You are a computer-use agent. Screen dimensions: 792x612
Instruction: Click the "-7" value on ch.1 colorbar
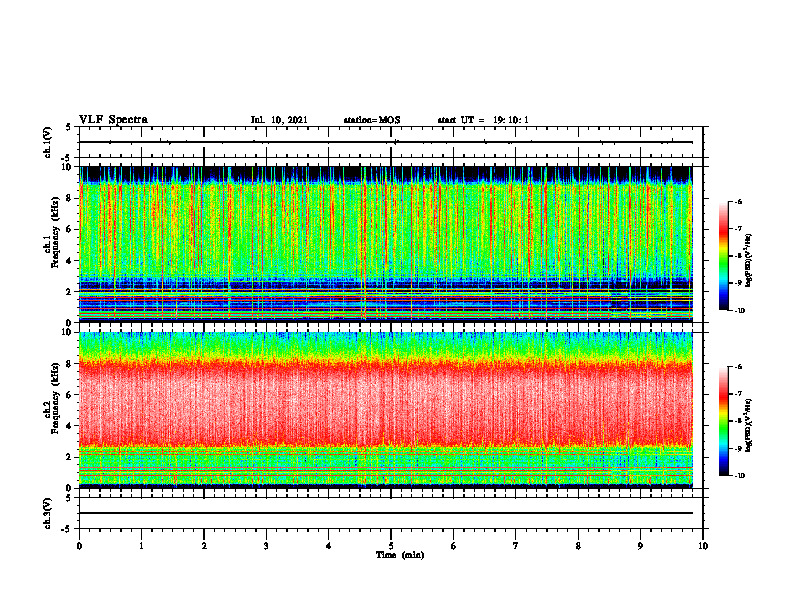tap(738, 229)
